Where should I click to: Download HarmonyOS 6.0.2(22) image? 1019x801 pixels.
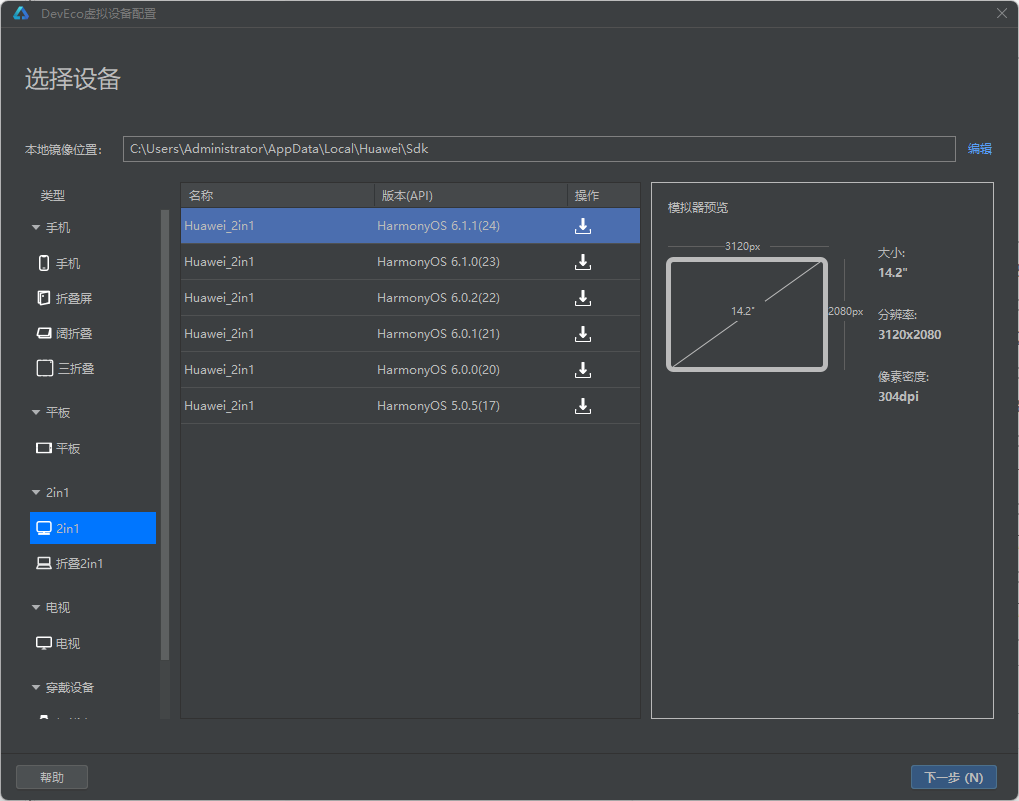(x=583, y=298)
